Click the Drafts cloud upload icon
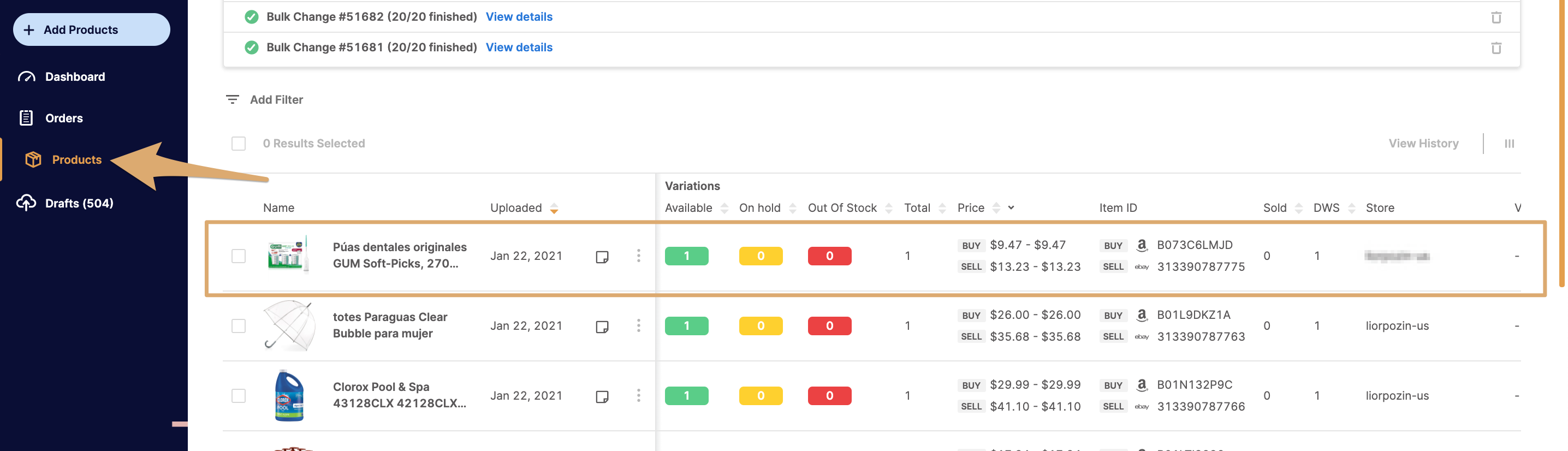Image resolution: width=1568 pixels, height=451 pixels. 26,203
